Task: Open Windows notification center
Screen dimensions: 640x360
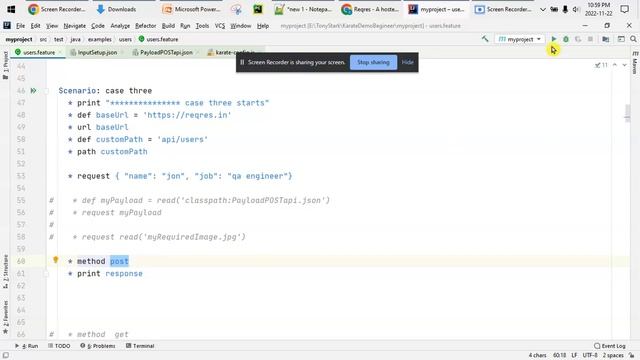Action: pyautogui.click(x=624, y=9)
